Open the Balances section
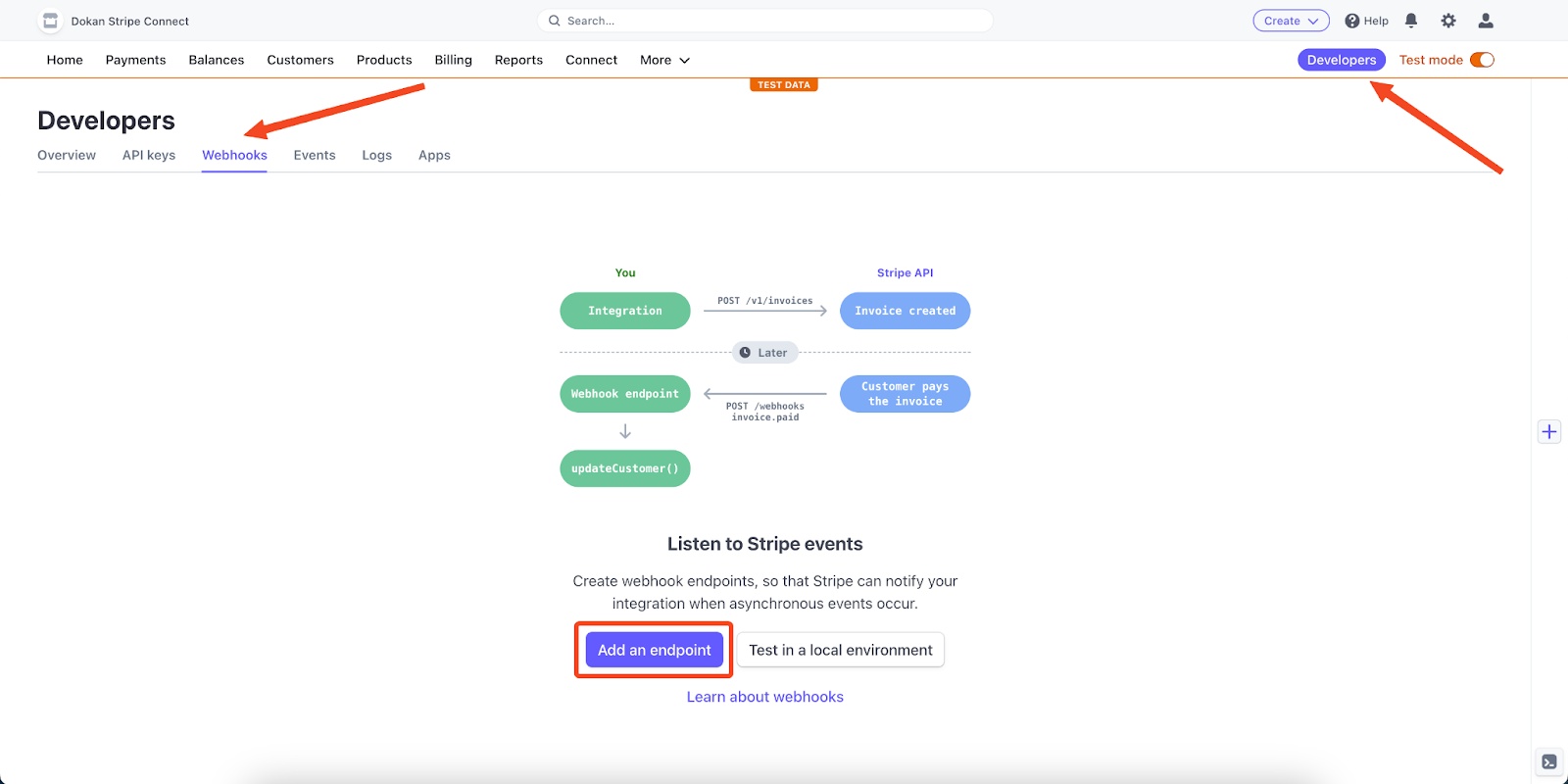The height and width of the screenshot is (784, 1568). [217, 60]
